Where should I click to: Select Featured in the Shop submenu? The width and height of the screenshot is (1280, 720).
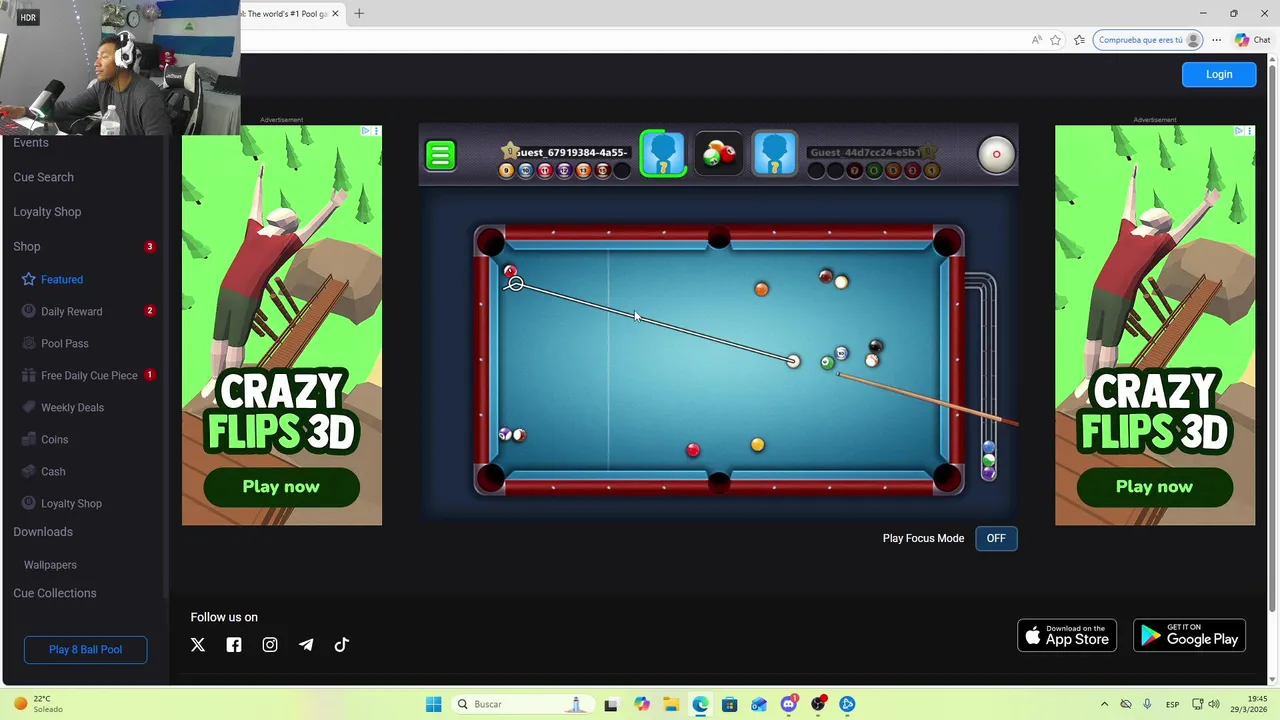point(62,280)
